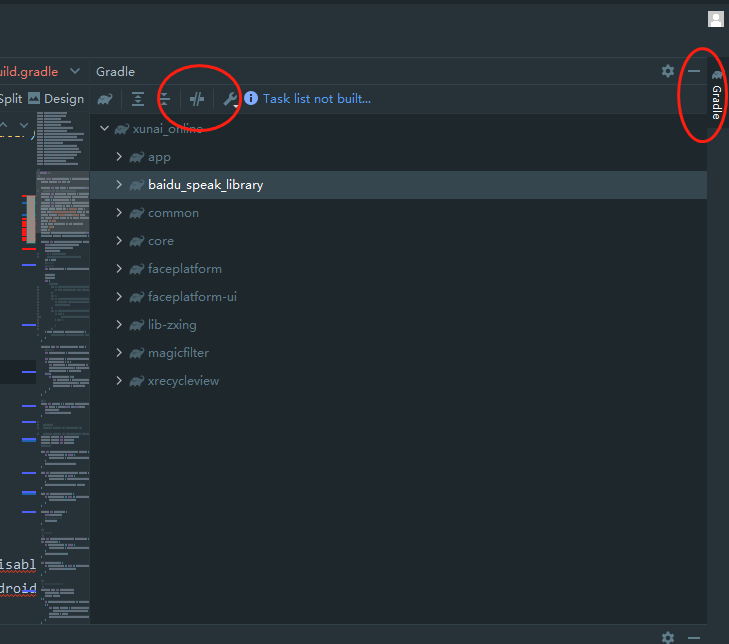Screen dimensions: 729x644
Task: Expand the baidu_speak_library module
Action: click(x=119, y=185)
